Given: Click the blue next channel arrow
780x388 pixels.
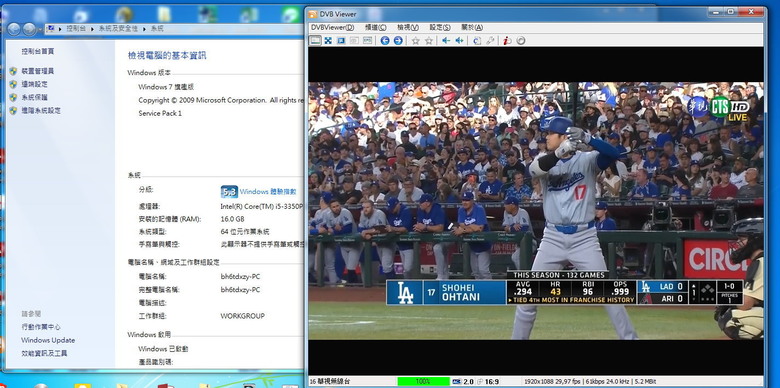Looking at the screenshot, I should 398,41.
